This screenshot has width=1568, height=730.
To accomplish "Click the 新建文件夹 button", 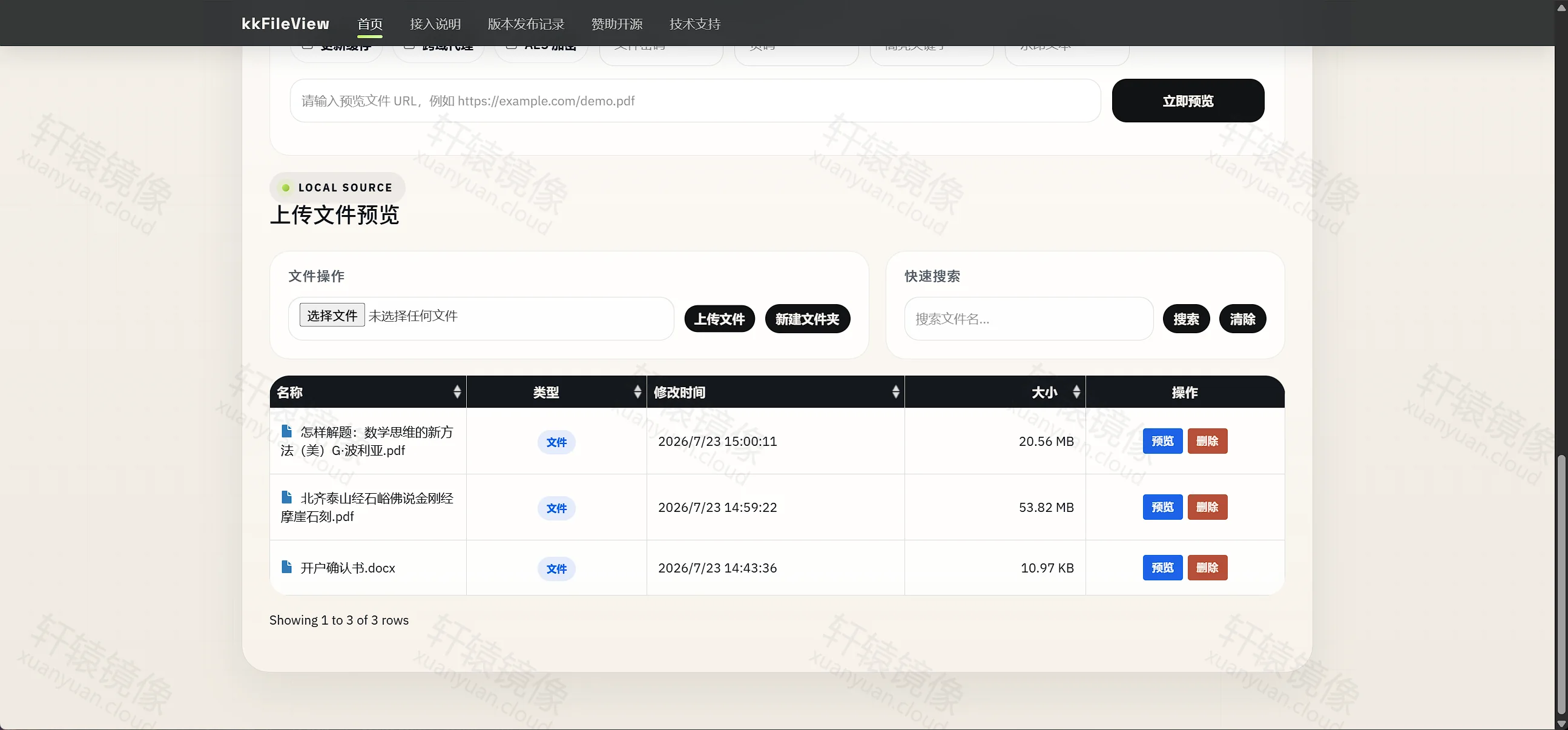I will 807,319.
